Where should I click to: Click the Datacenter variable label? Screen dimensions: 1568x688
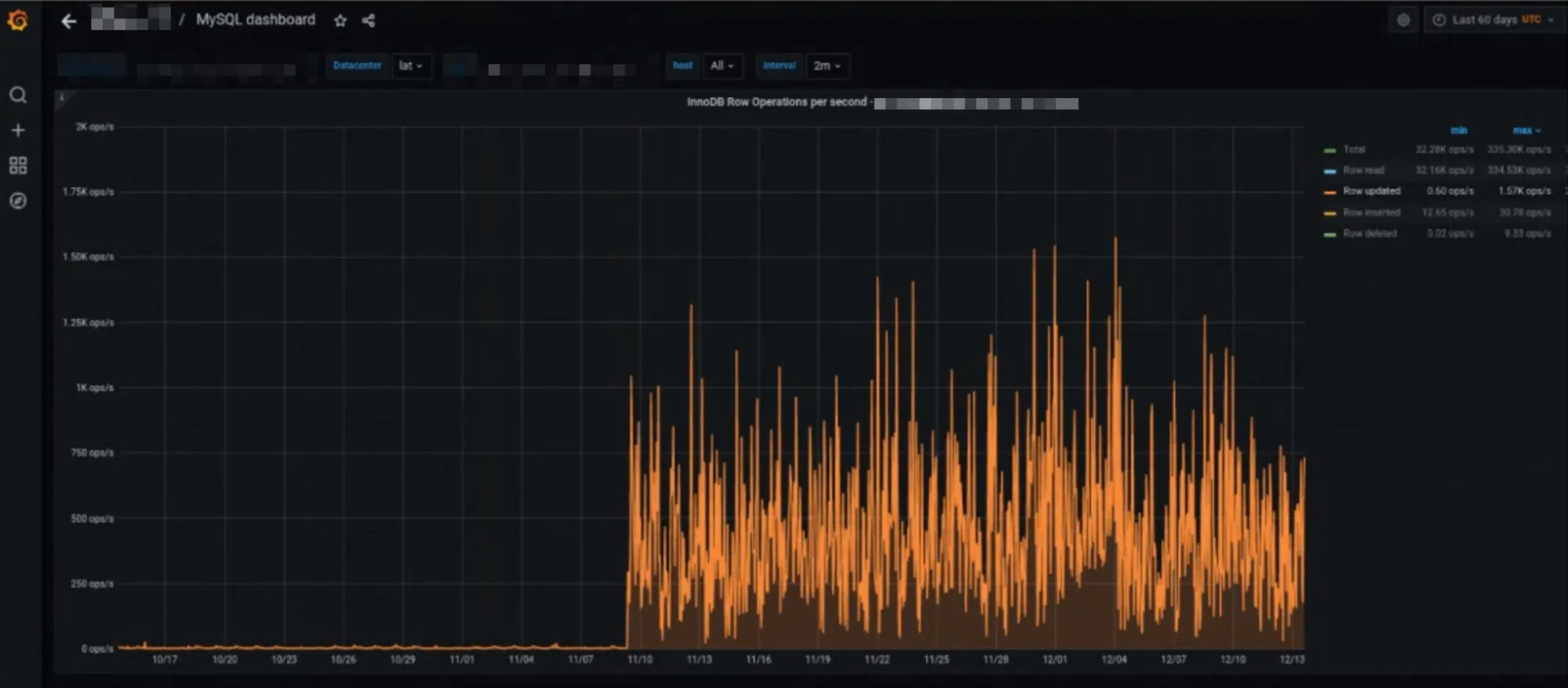coord(357,66)
